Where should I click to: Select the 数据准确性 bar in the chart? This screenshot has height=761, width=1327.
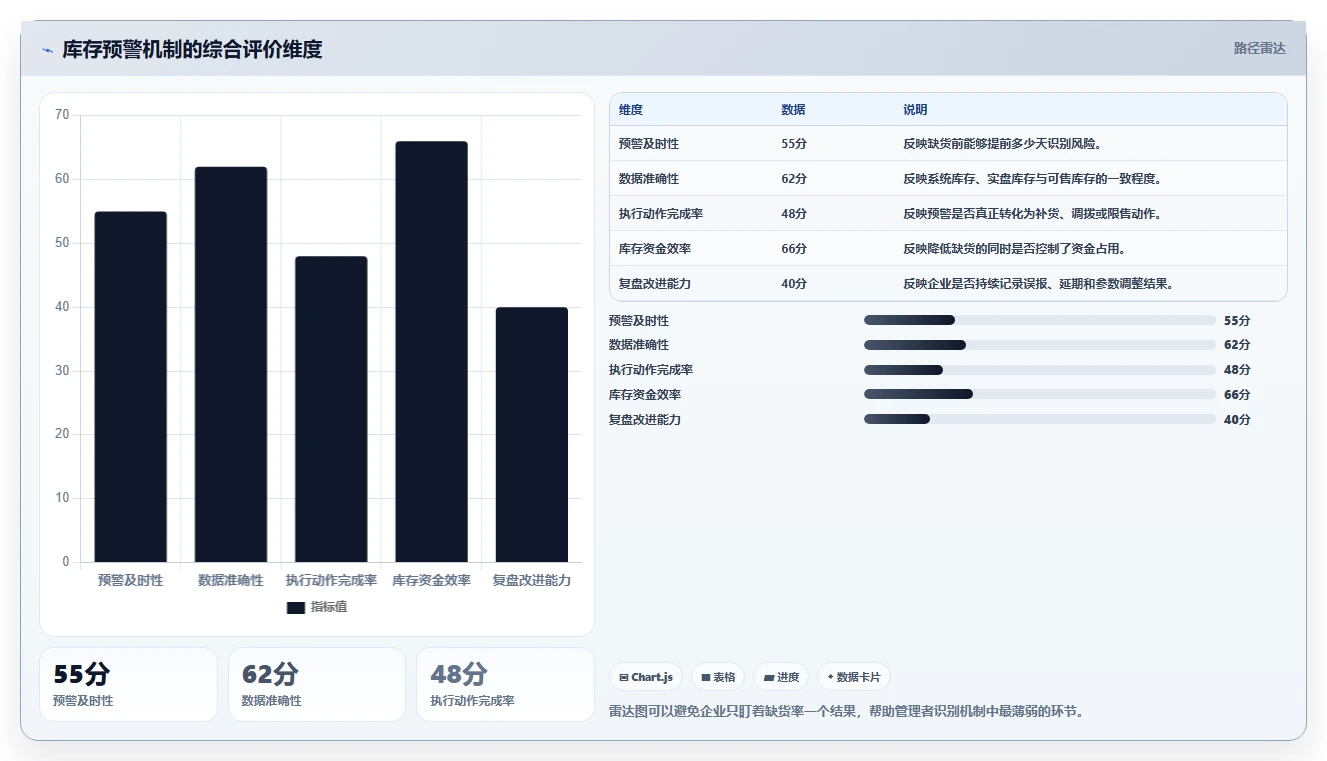click(231, 364)
